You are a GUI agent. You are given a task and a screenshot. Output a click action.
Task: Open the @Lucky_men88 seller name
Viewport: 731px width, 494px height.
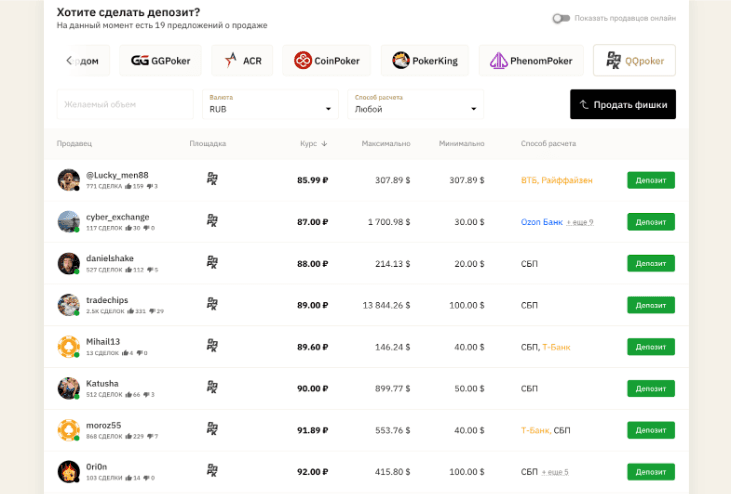[117, 175]
